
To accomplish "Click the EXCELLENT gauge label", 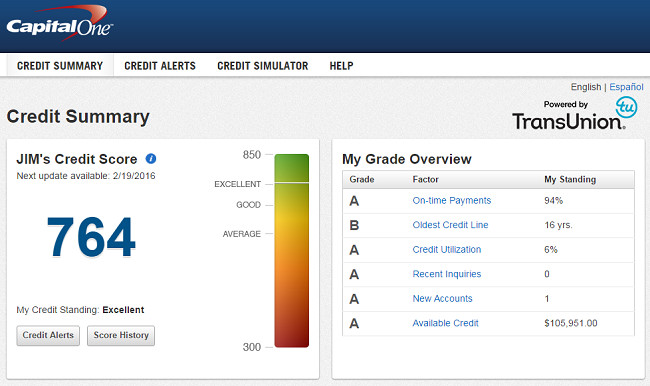I will (x=238, y=184).
